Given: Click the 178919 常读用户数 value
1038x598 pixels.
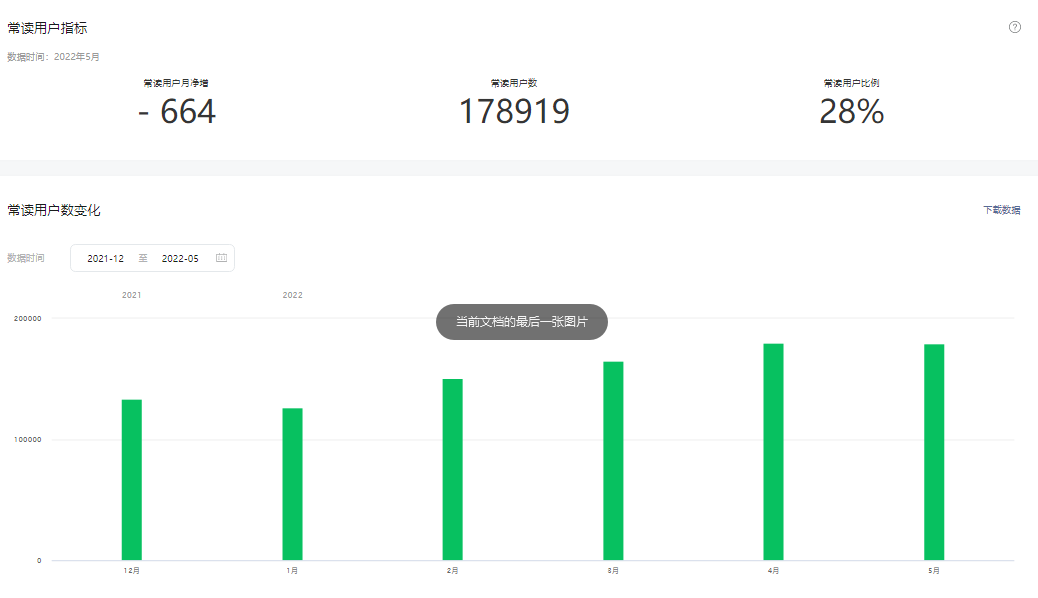Looking at the screenshot, I should click(x=514, y=112).
